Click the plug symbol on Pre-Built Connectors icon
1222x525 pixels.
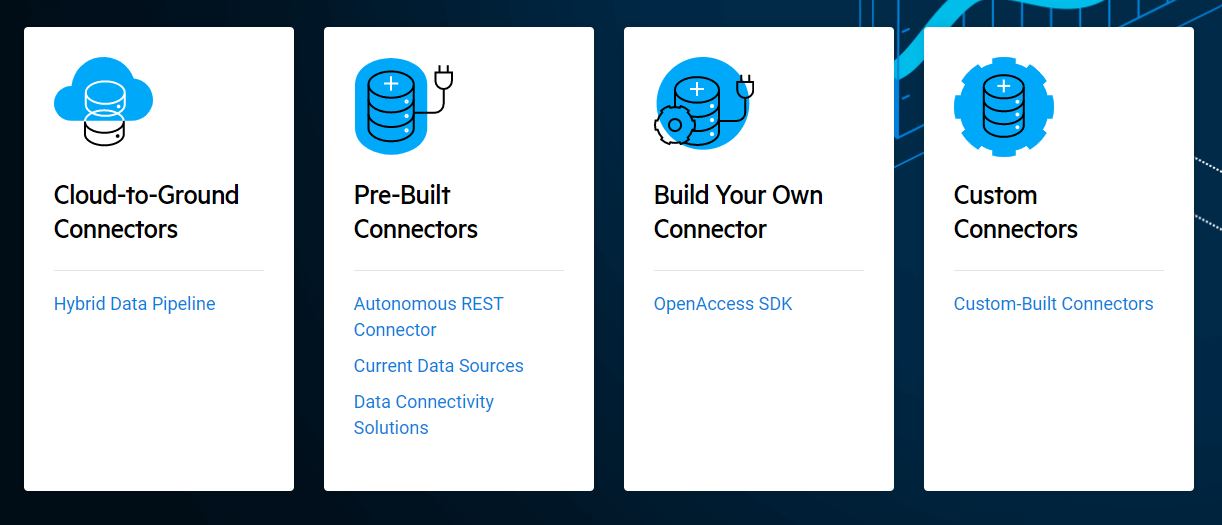coord(445,76)
